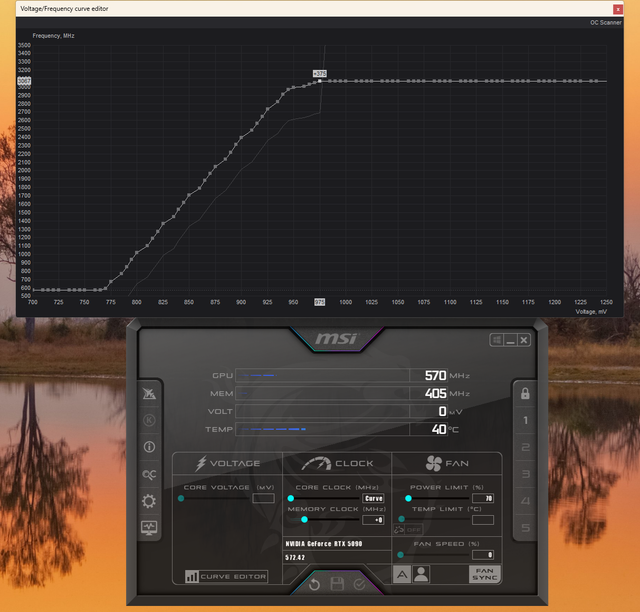
Task: Click the temp limit value field
Action: [x=483, y=520]
